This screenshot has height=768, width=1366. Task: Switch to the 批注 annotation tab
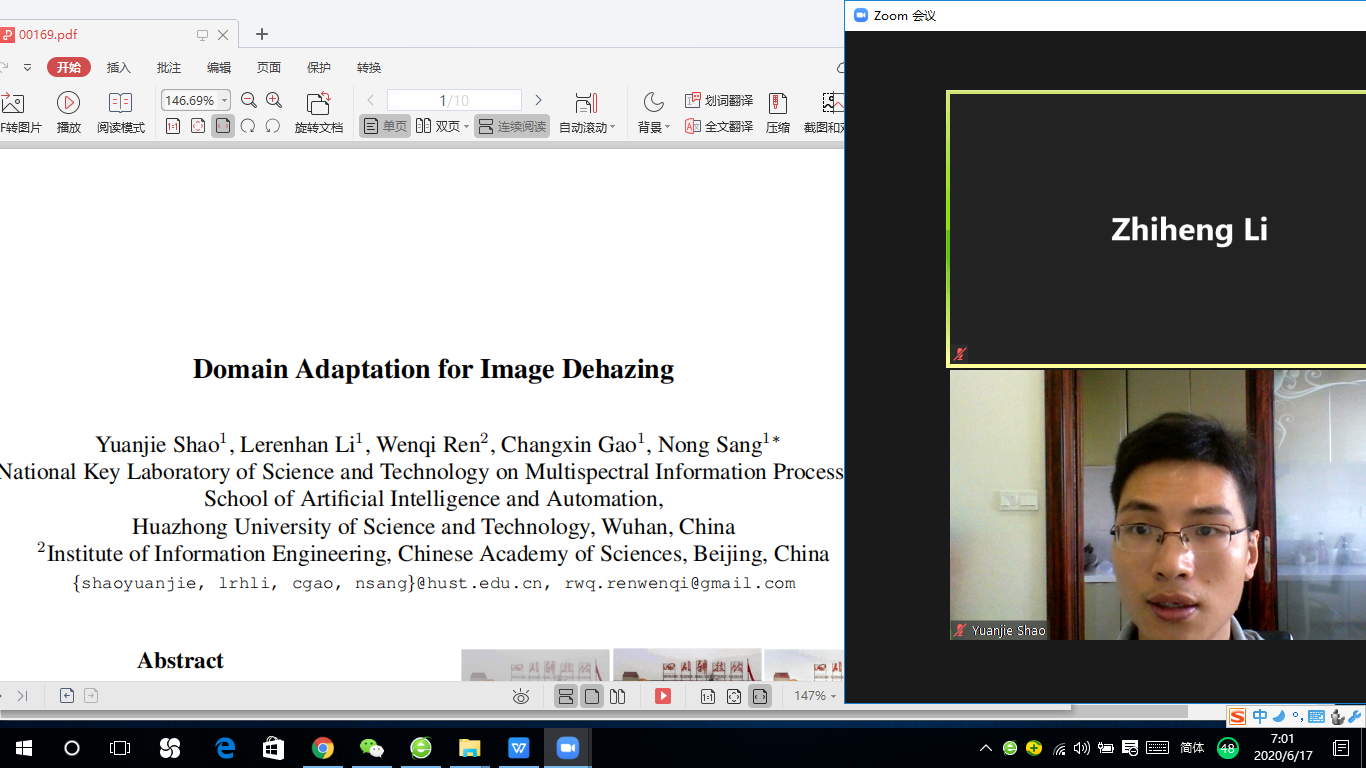point(169,68)
